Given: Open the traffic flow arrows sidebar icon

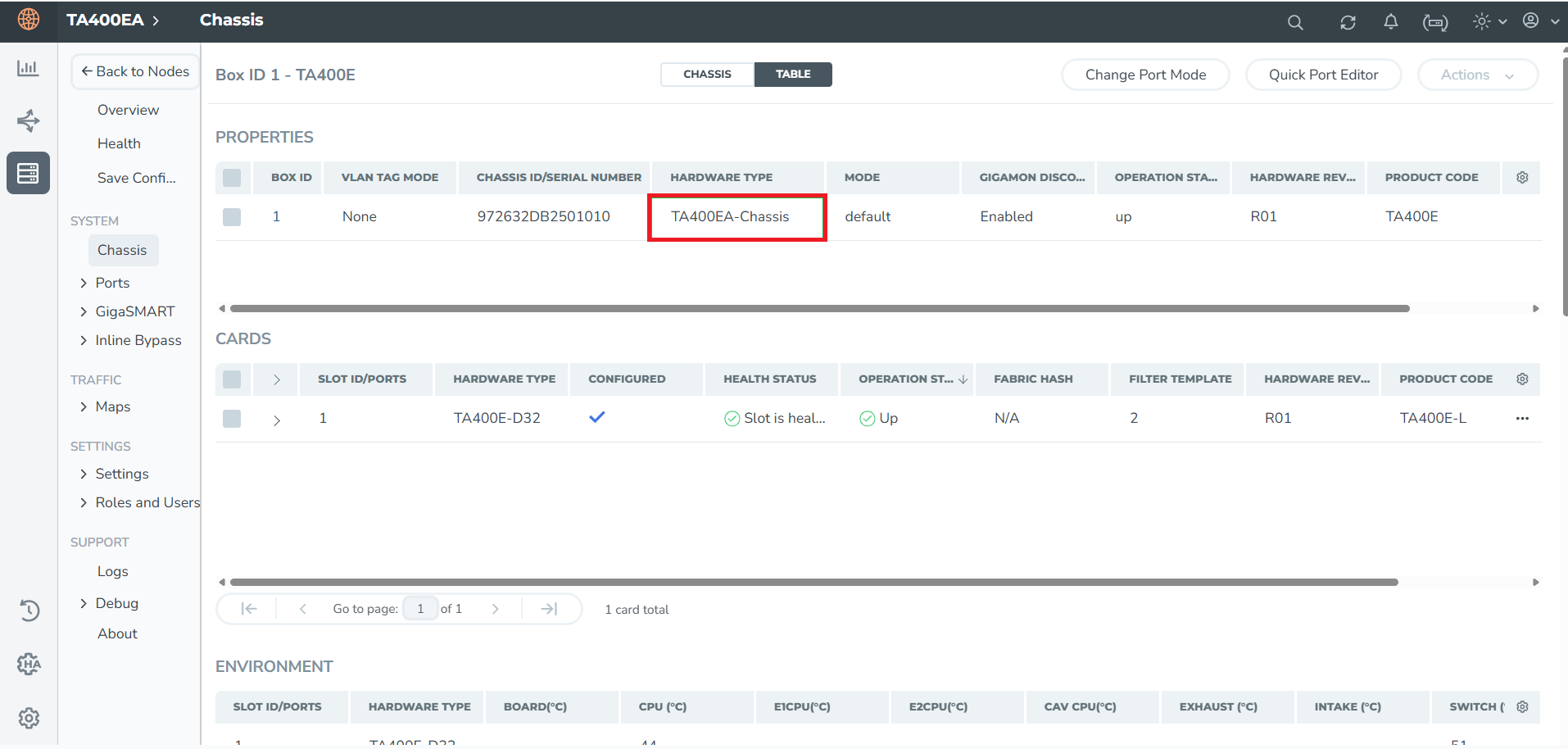Looking at the screenshot, I should (x=28, y=120).
